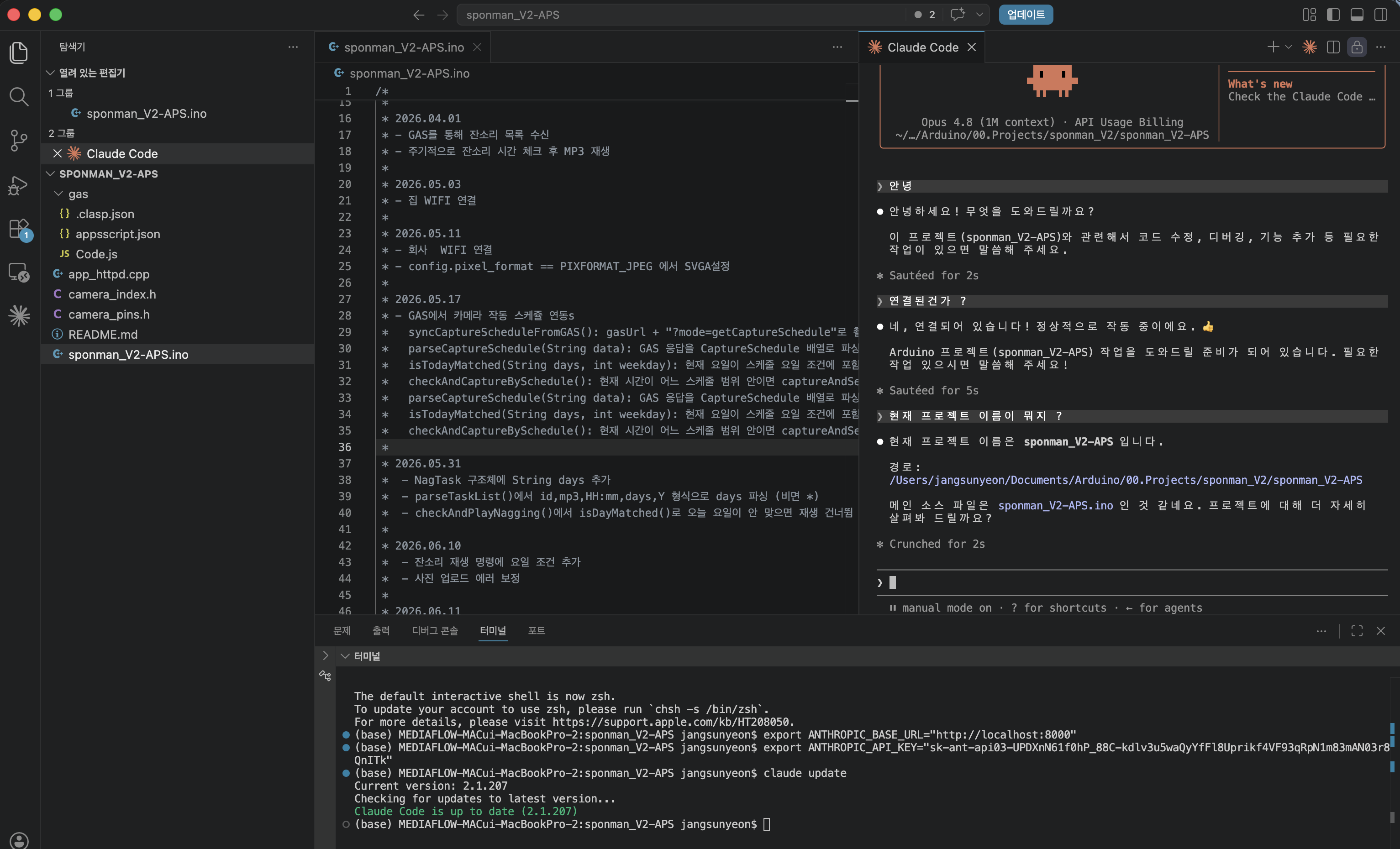Split the Claude Code editor

click(1333, 47)
